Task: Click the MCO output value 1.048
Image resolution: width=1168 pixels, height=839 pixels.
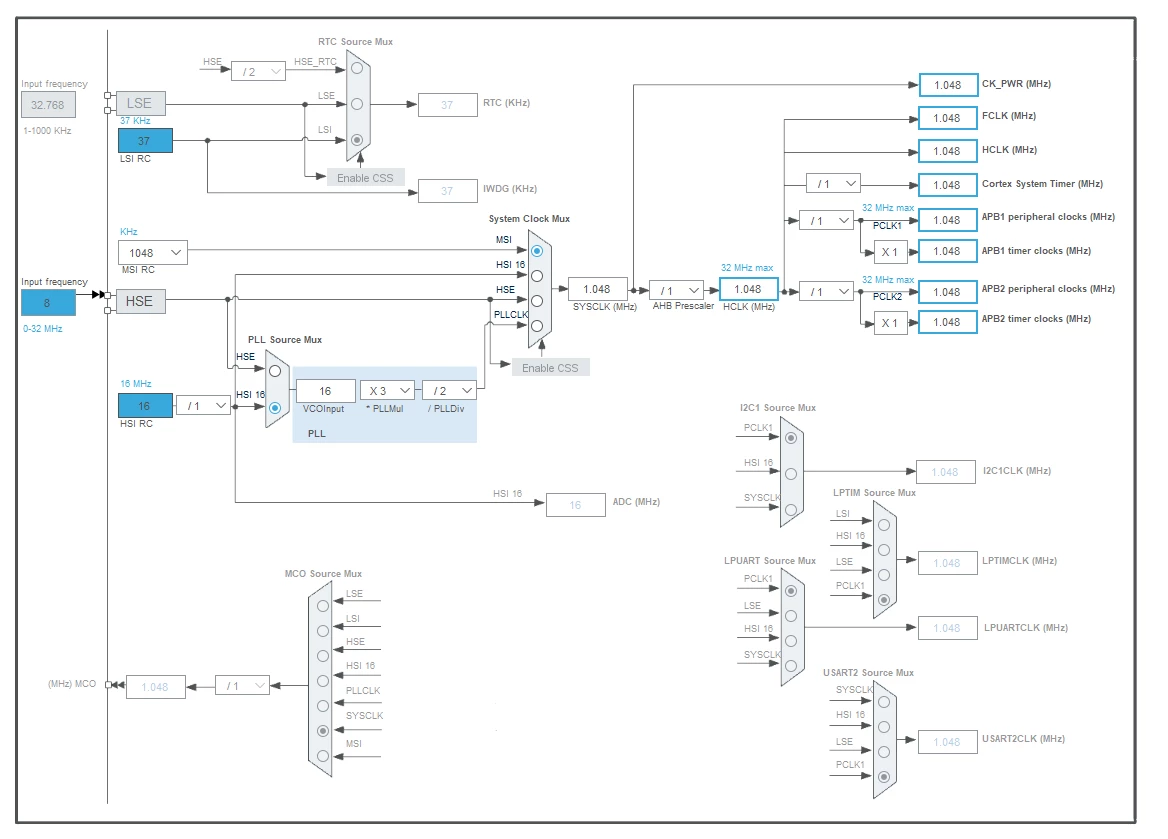Action: 156,687
